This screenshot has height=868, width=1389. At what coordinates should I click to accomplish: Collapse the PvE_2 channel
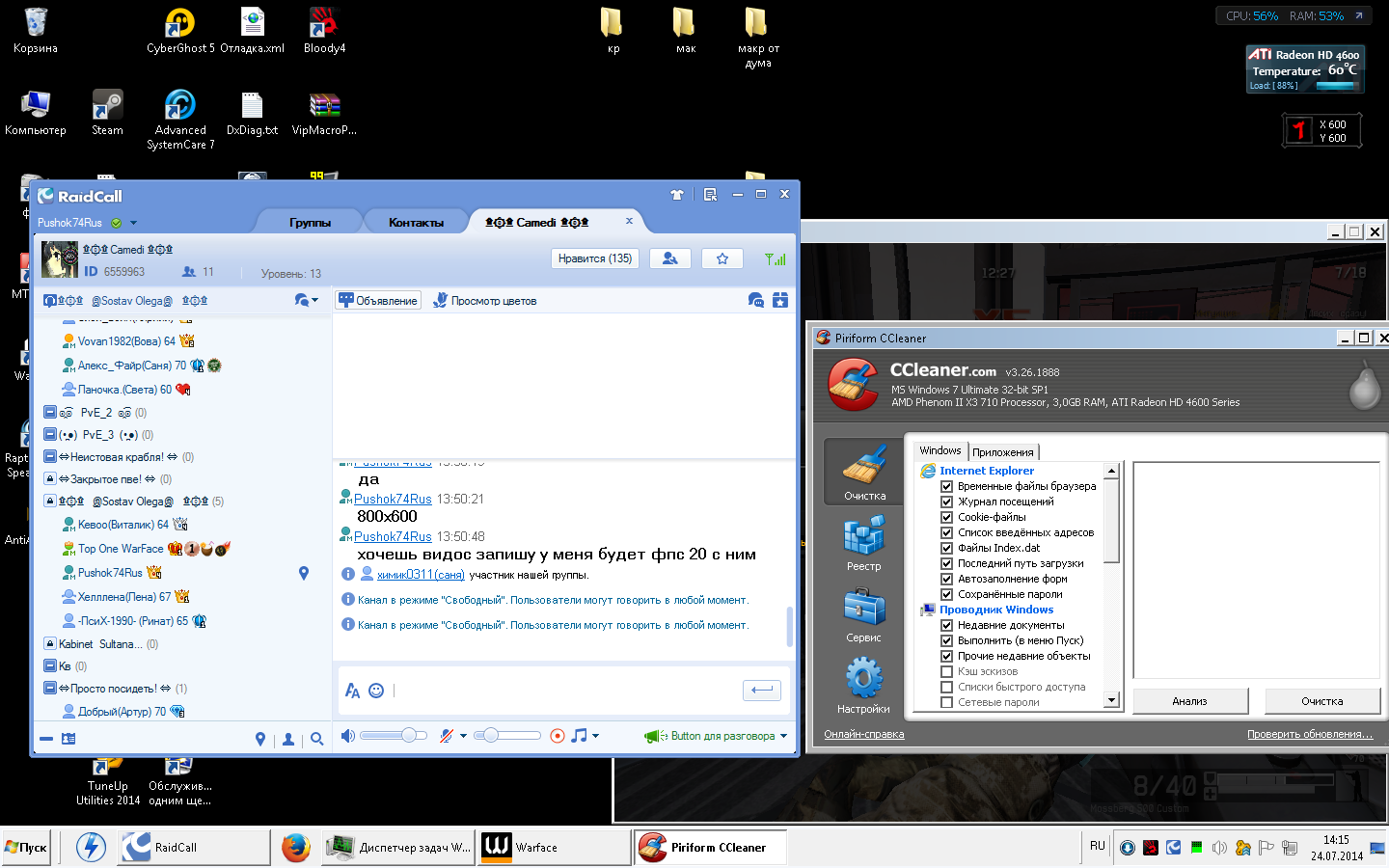pyautogui.click(x=50, y=412)
